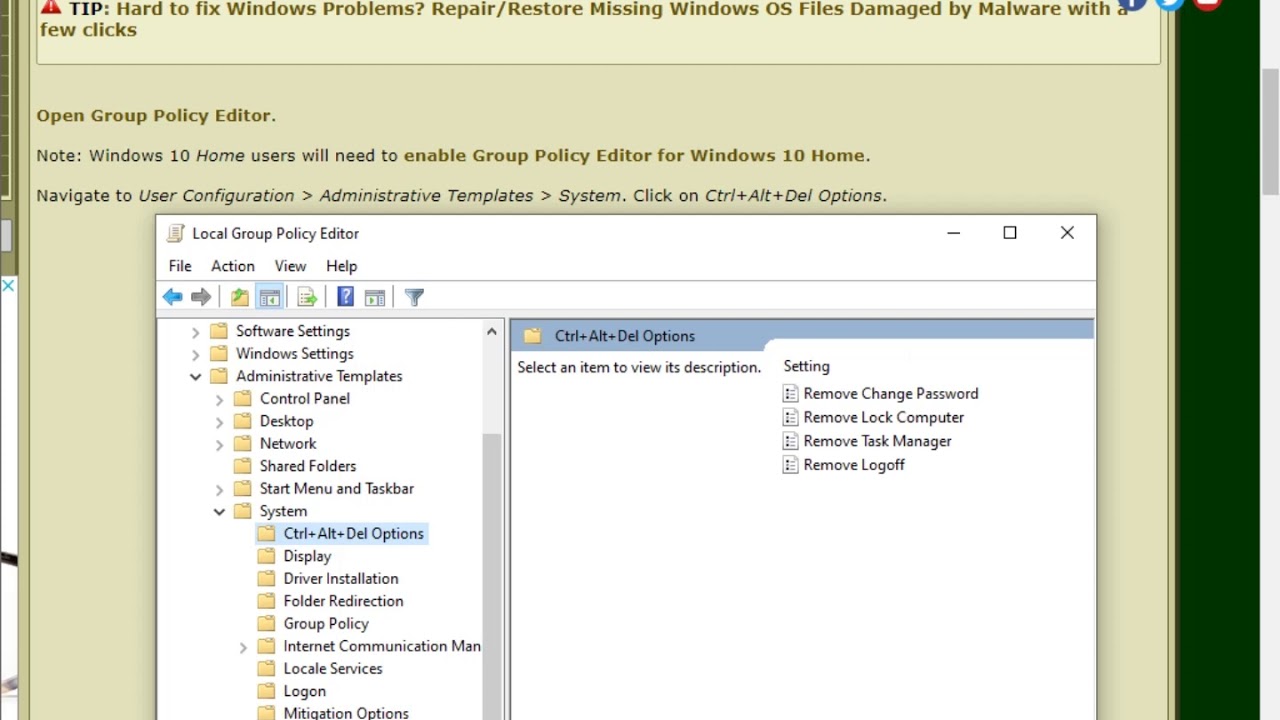Click Remove Change Password setting text
The height and width of the screenshot is (720, 1280).
point(891,394)
